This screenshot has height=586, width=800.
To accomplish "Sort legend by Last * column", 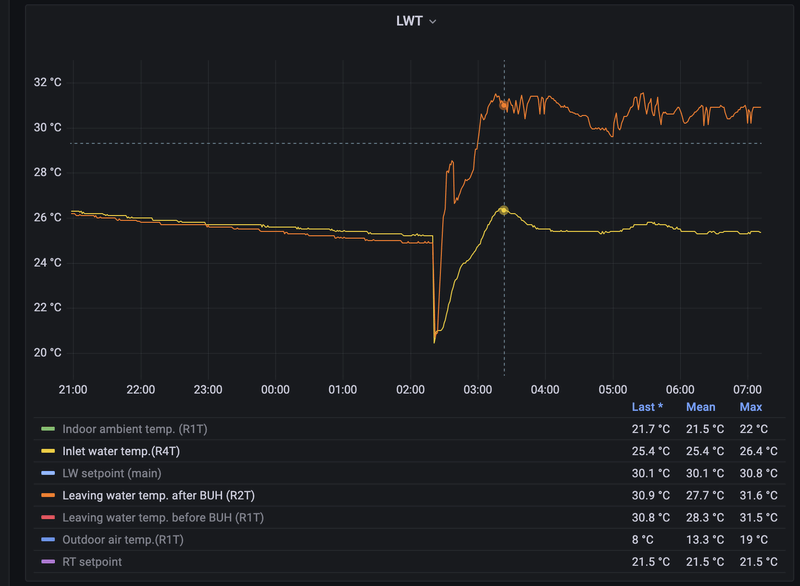I will [646, 407].
